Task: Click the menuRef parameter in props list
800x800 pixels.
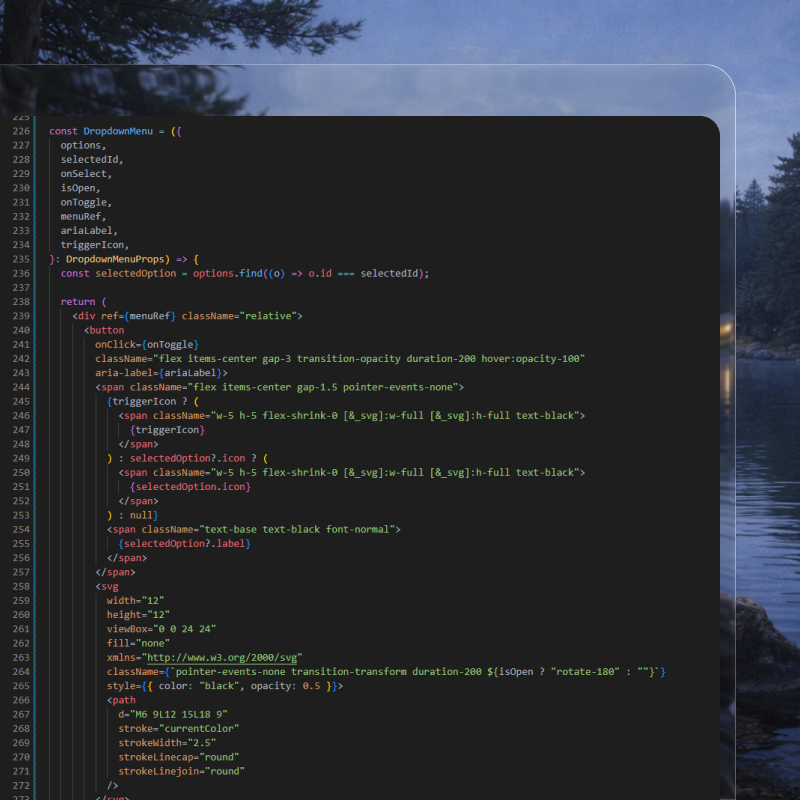Action: (83, 216)
